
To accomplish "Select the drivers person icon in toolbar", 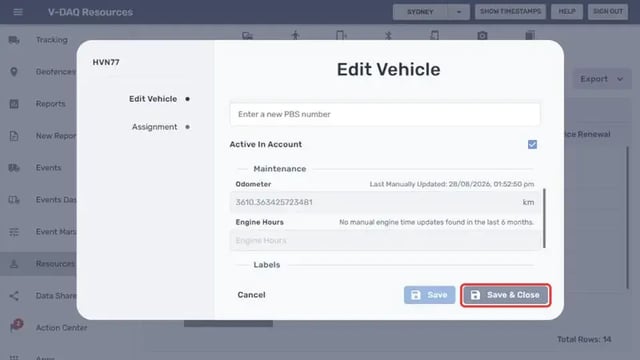I will [296, 35].
